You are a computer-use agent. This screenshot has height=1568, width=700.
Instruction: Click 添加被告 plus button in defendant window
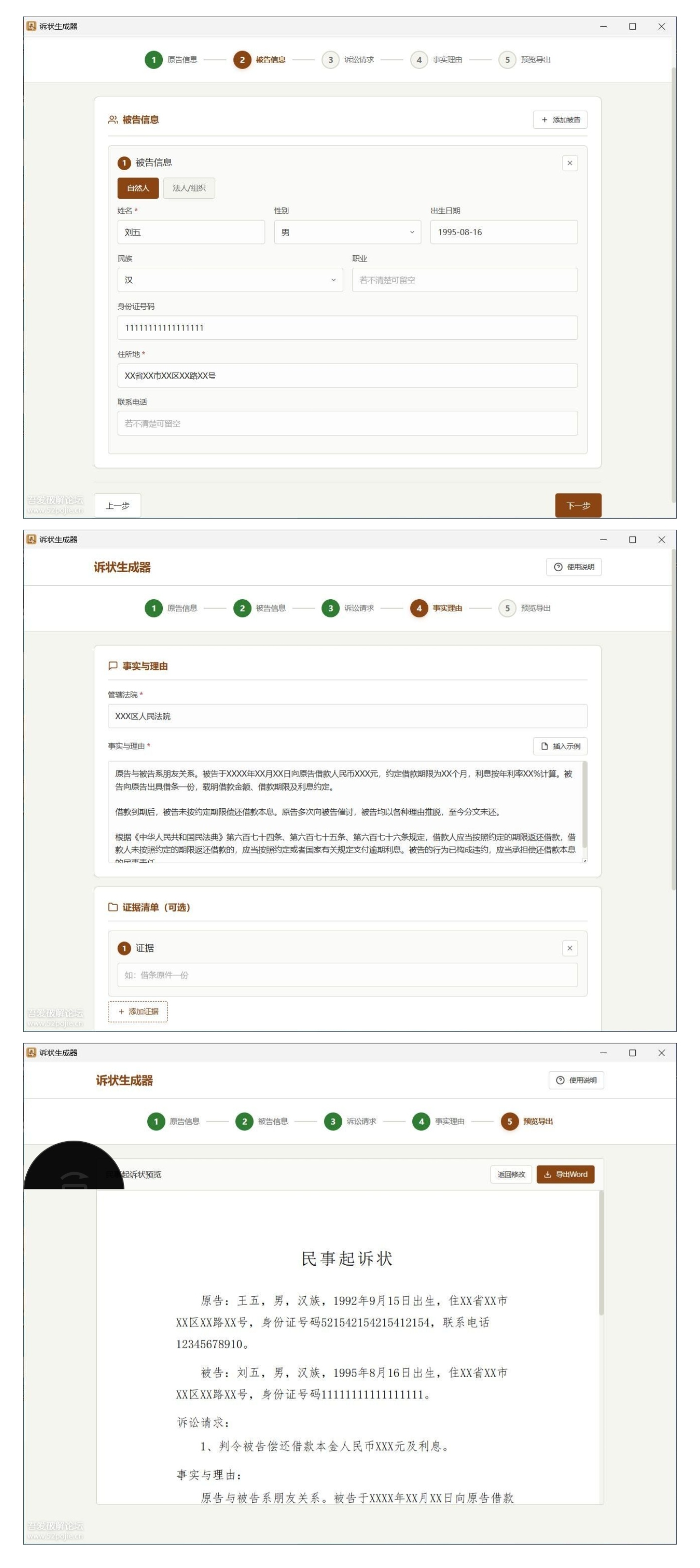coord(560,119)
